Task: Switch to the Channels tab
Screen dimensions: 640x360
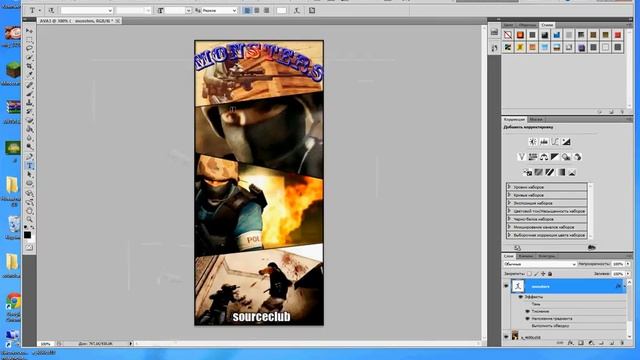Action: coord(526,256)
